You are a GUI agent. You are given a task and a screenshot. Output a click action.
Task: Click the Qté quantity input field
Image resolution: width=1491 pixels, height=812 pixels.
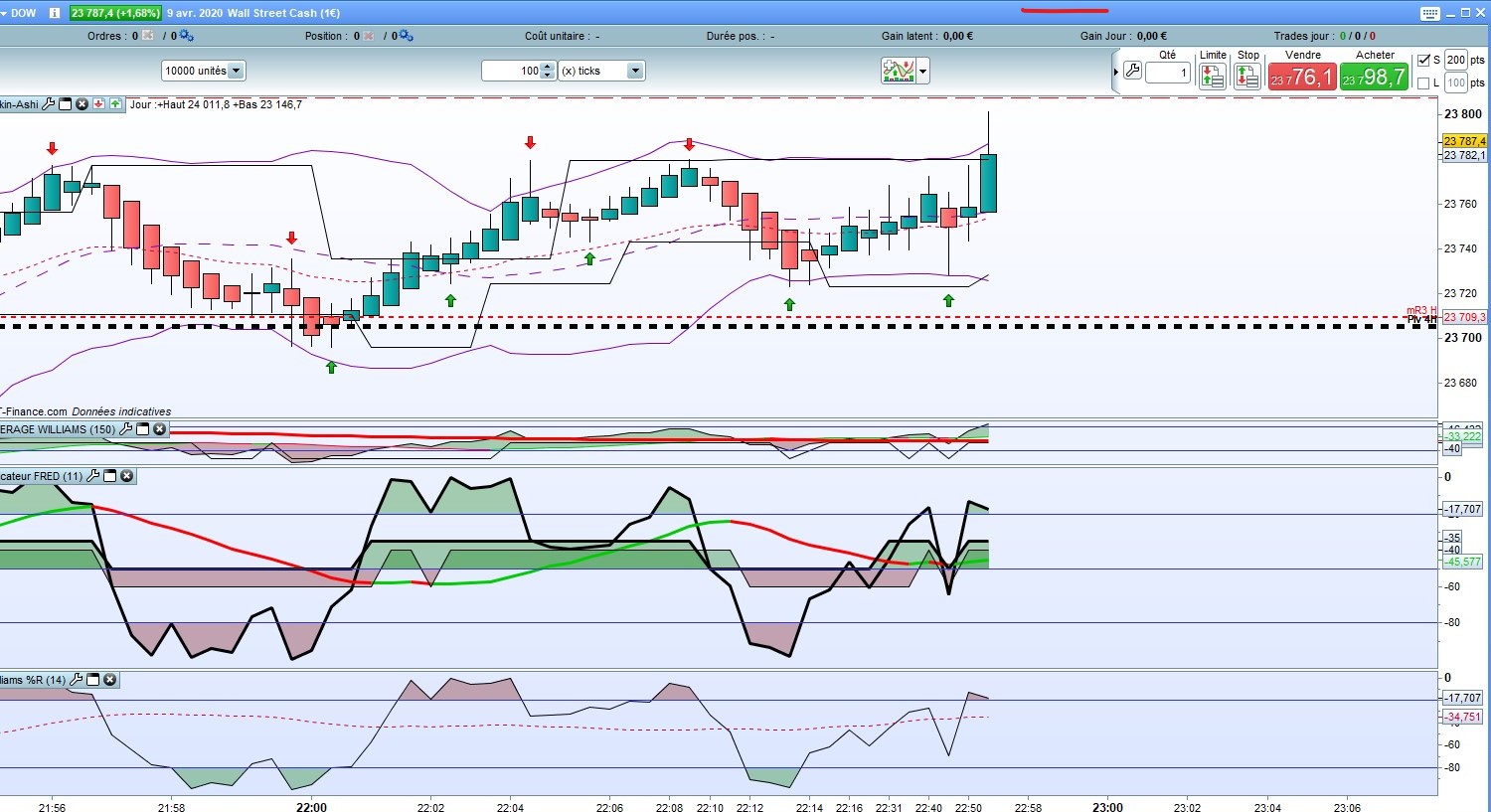pyautogui.click(x=1167, y=73)
